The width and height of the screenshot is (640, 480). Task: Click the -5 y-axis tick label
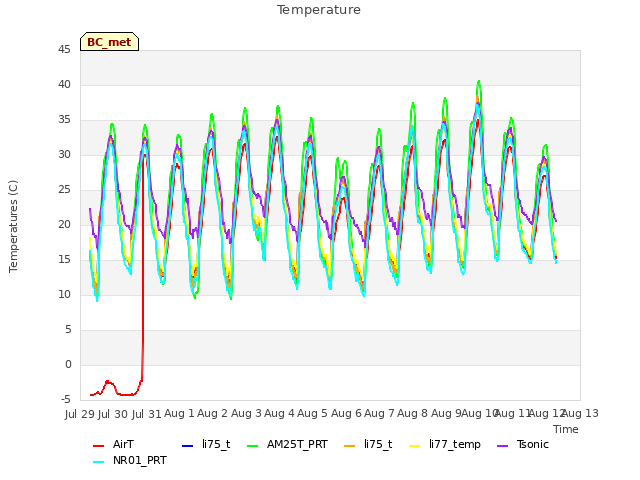click(x=66, y=400)
